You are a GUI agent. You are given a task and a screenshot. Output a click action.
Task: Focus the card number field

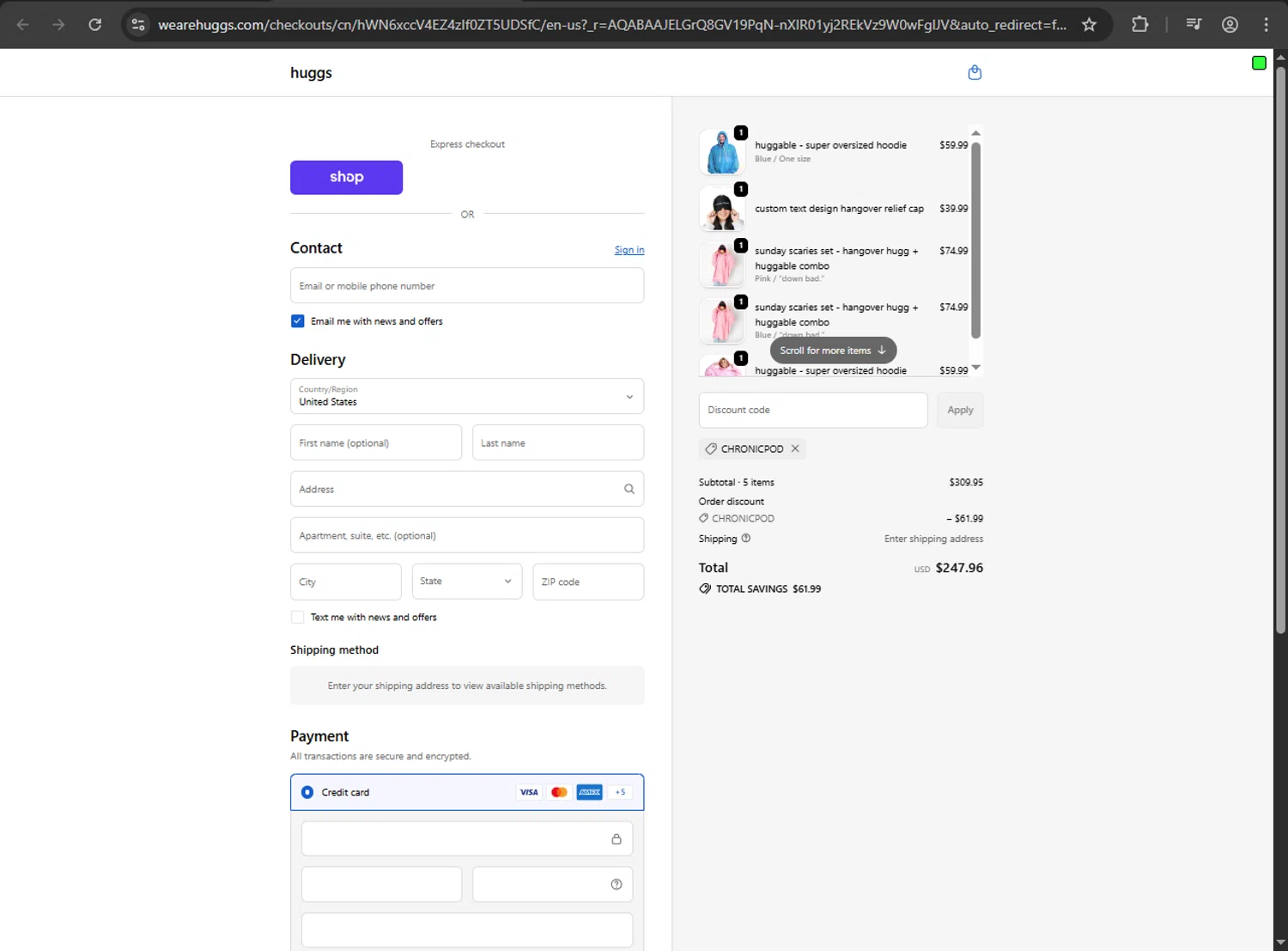pyautogui.click(x=467, y=839)
